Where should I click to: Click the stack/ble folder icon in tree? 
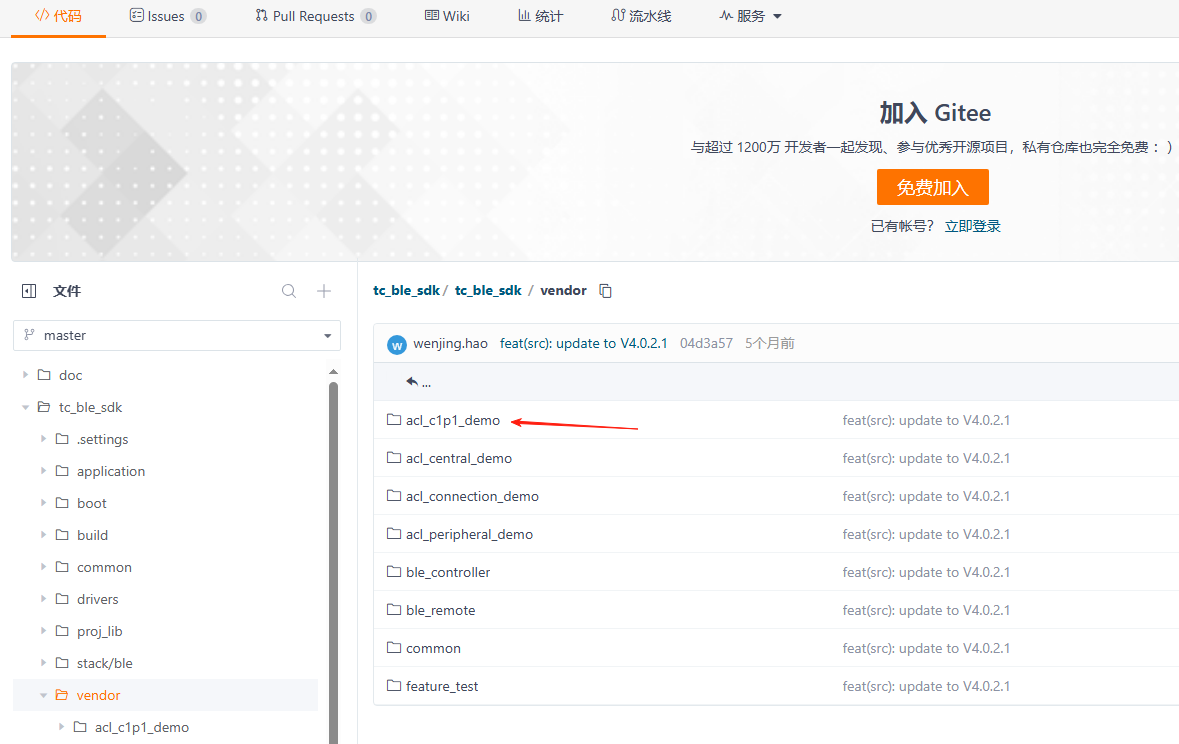click(62, 663)
